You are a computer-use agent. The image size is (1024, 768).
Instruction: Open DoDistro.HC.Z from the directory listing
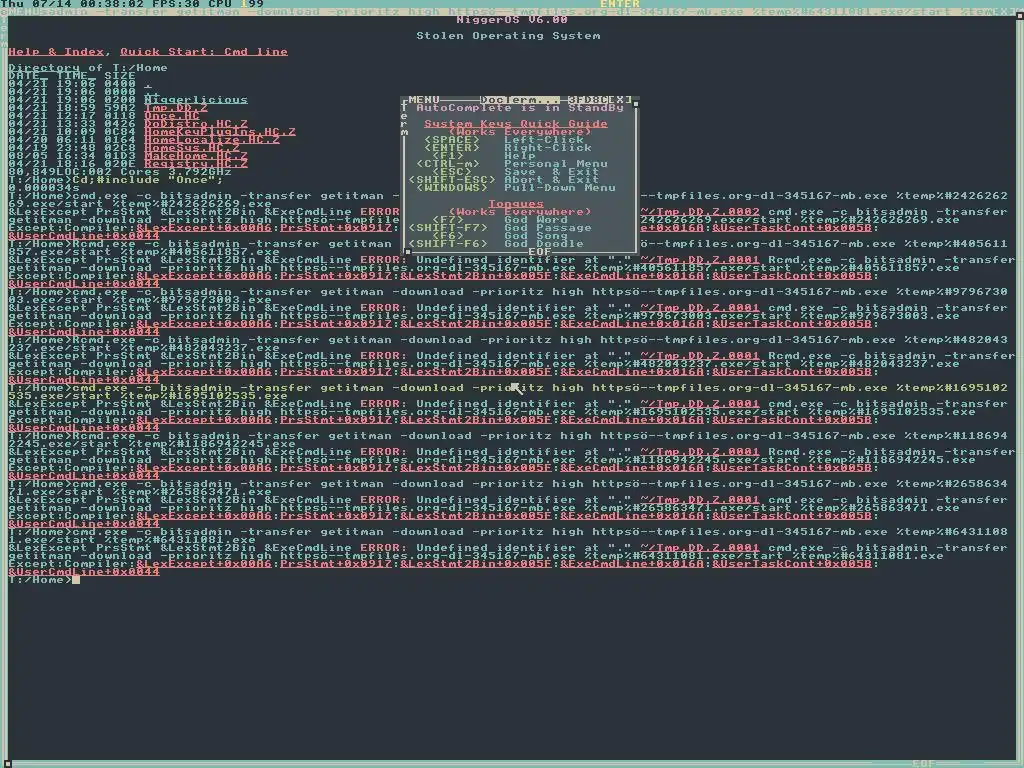coord(196,123)
